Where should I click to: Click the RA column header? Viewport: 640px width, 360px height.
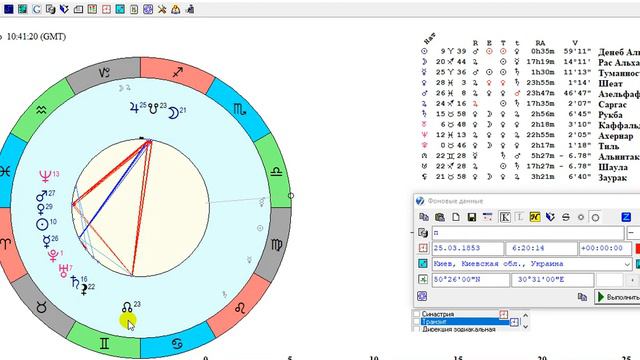click(540, 43)
